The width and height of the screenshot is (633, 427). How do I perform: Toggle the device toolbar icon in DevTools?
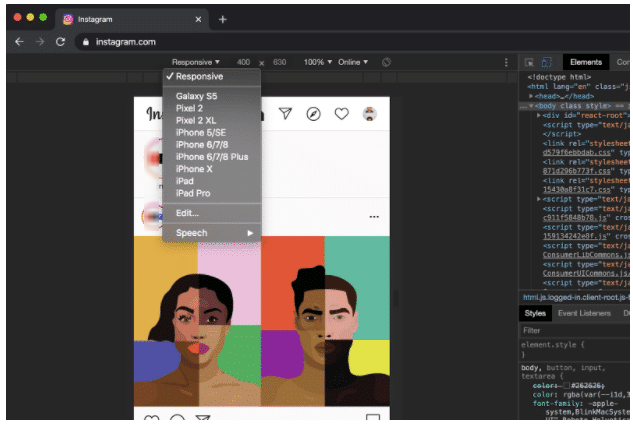point(547,62)
